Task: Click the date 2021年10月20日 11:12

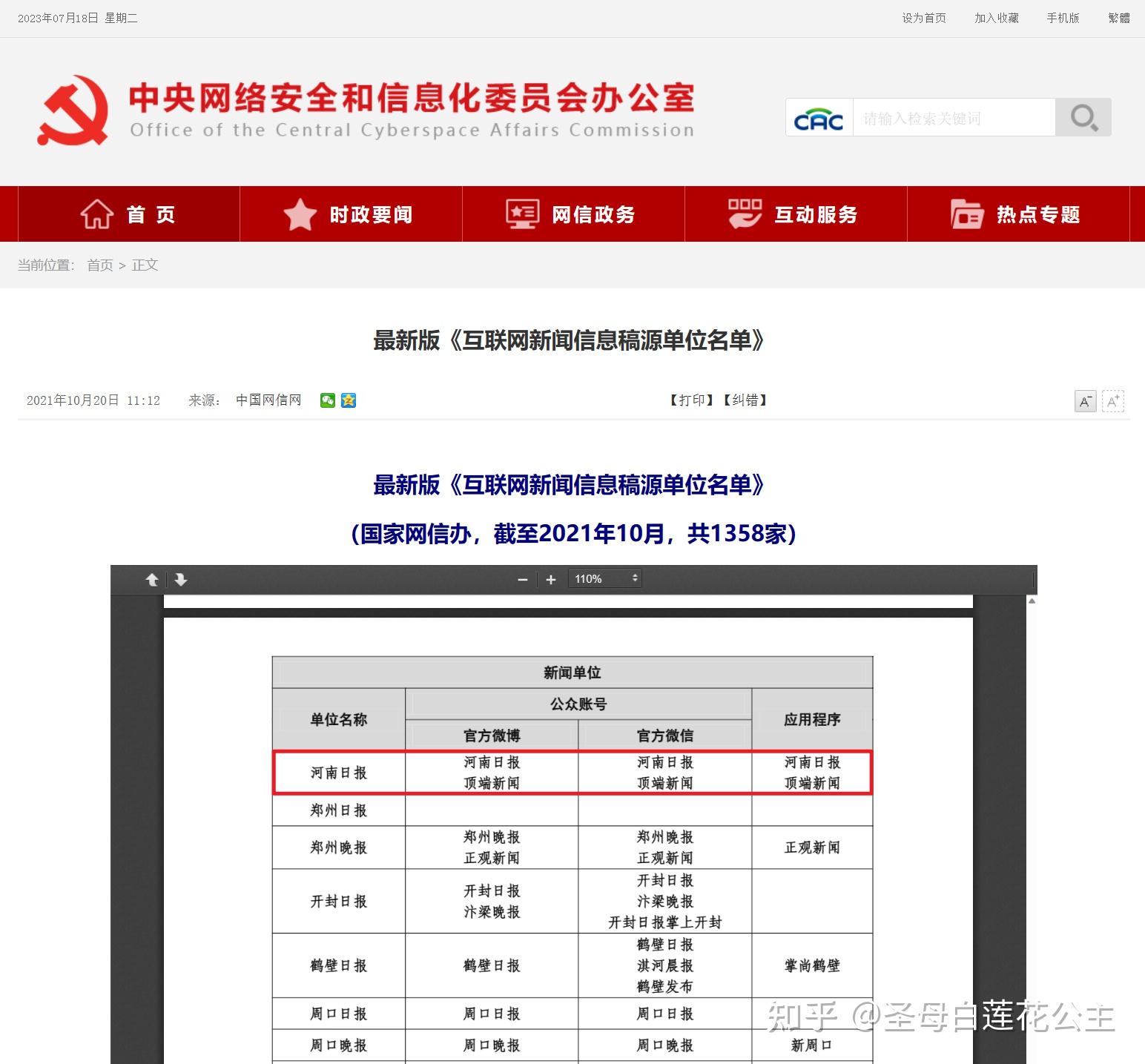Action: pyautogui.click(x=93, y=400)
